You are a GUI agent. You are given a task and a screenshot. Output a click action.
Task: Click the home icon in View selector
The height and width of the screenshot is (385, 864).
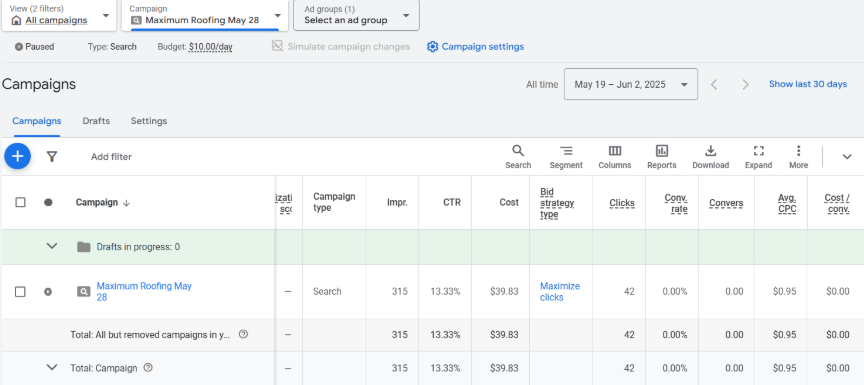17,20
